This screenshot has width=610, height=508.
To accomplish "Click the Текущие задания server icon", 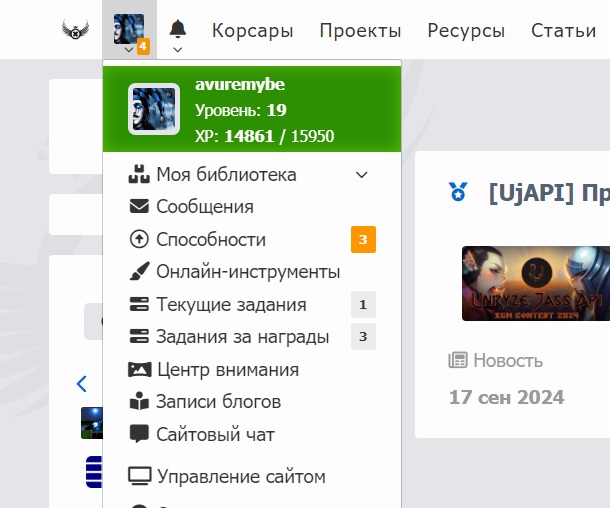I will point(139,304).
